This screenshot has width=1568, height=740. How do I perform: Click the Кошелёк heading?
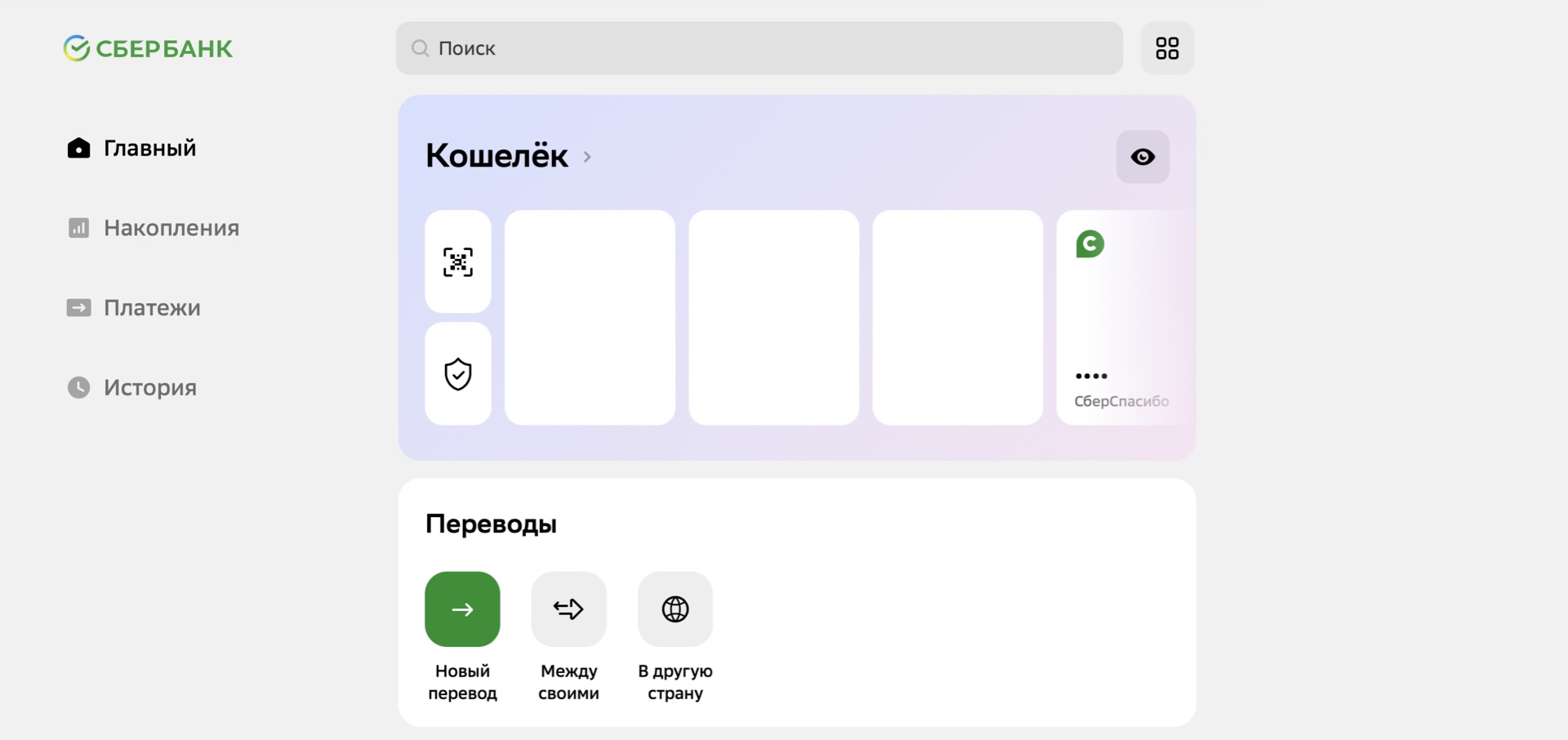pyautogui.click(x=497, y=156)
